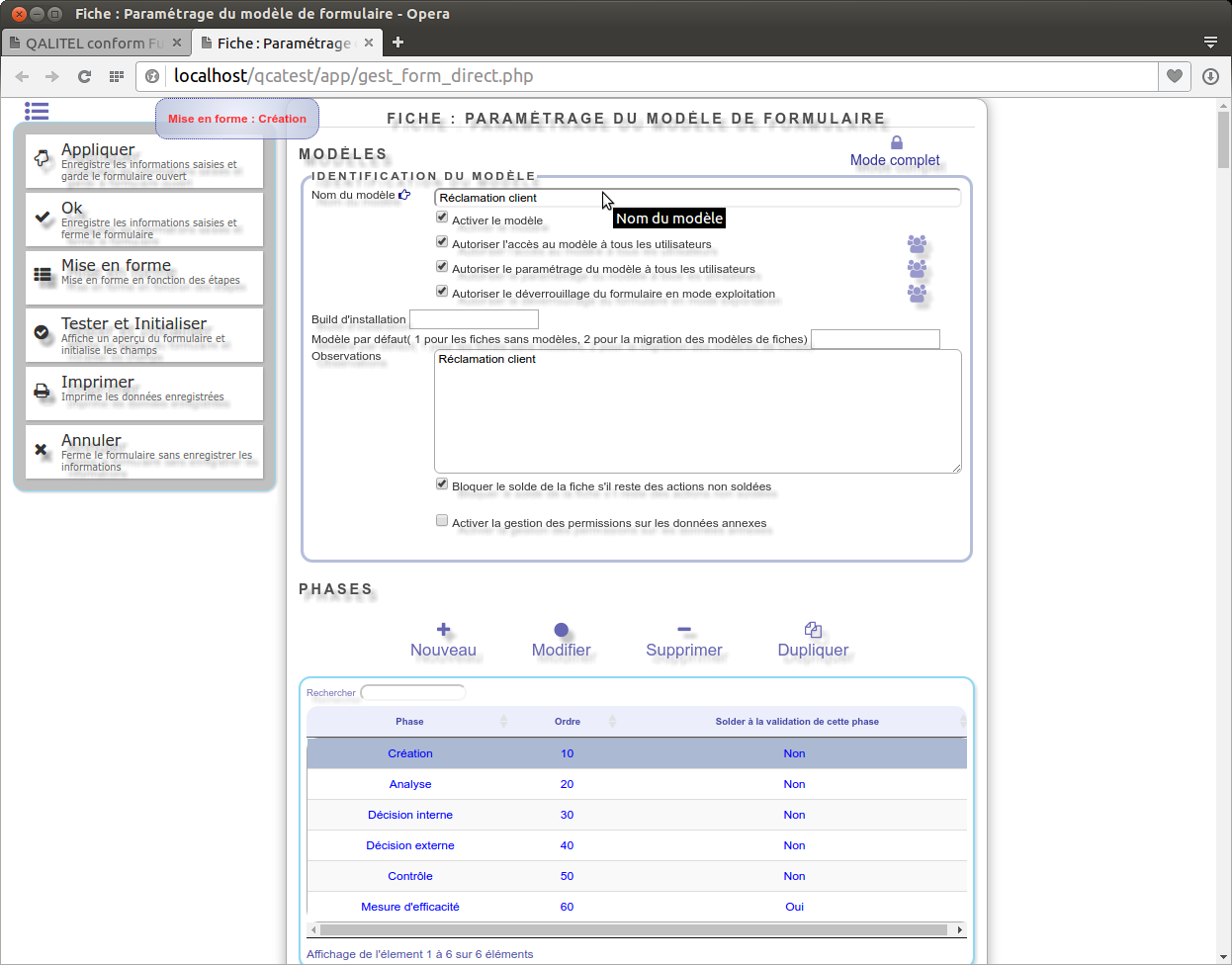Click the browser forward arrow

52,76
